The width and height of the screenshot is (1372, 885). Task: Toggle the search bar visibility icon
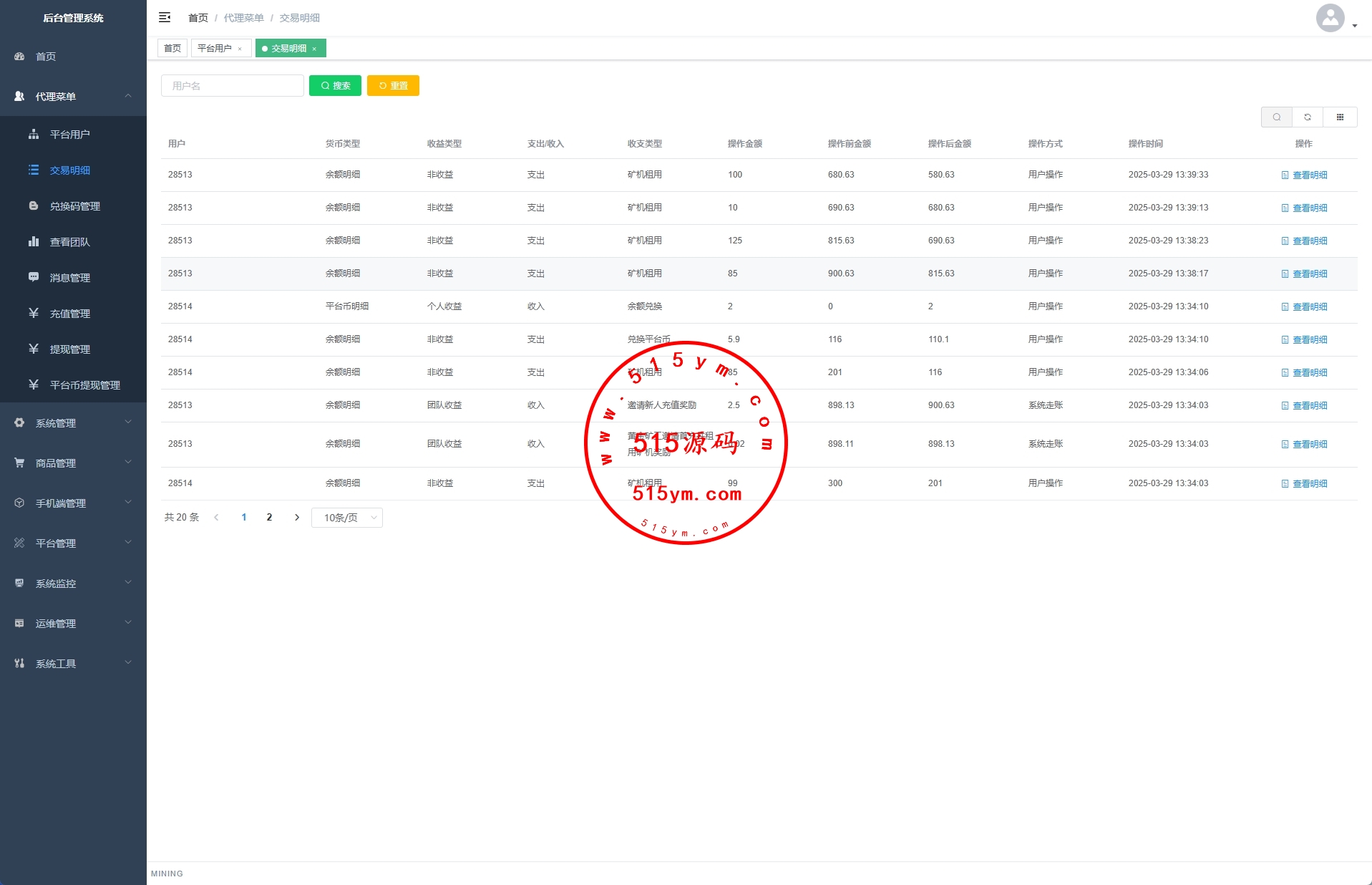(1276, 117)
